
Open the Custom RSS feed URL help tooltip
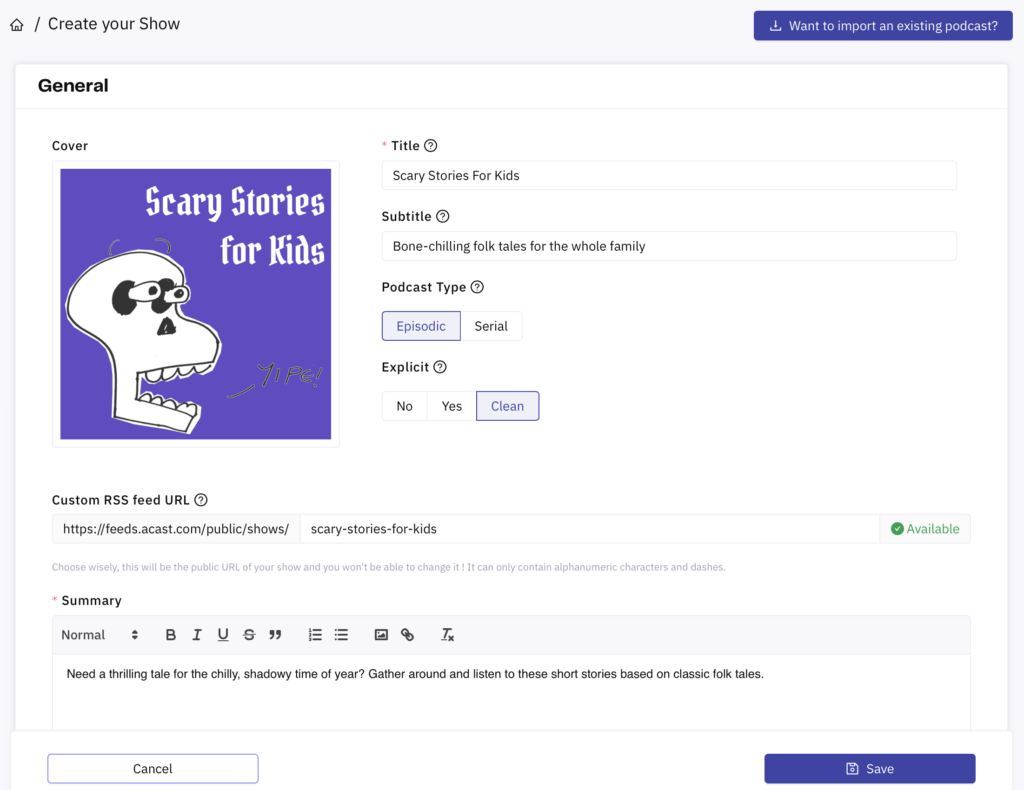pyautogui.click(x=200, y=499)
